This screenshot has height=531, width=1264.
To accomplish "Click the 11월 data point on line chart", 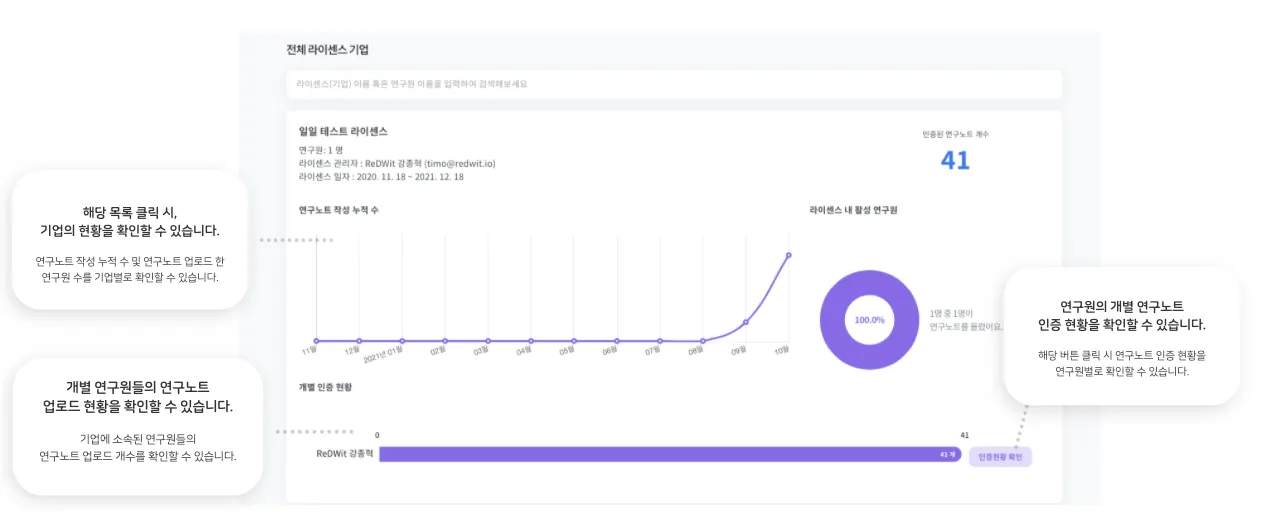I will pyautogui.click(x=316, y=341).
